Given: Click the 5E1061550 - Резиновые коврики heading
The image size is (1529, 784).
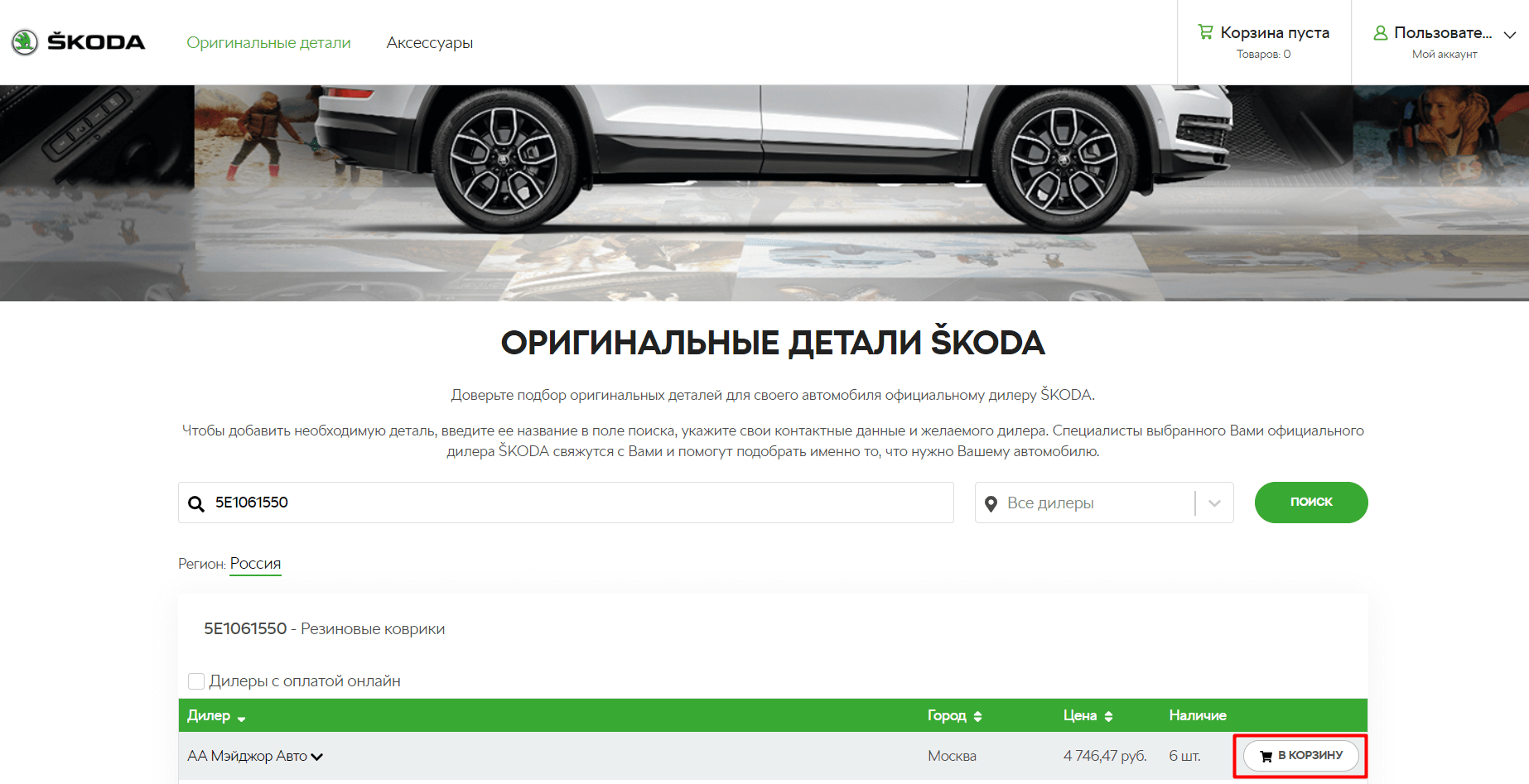Looking at the screenshot, I should (324, 628).
